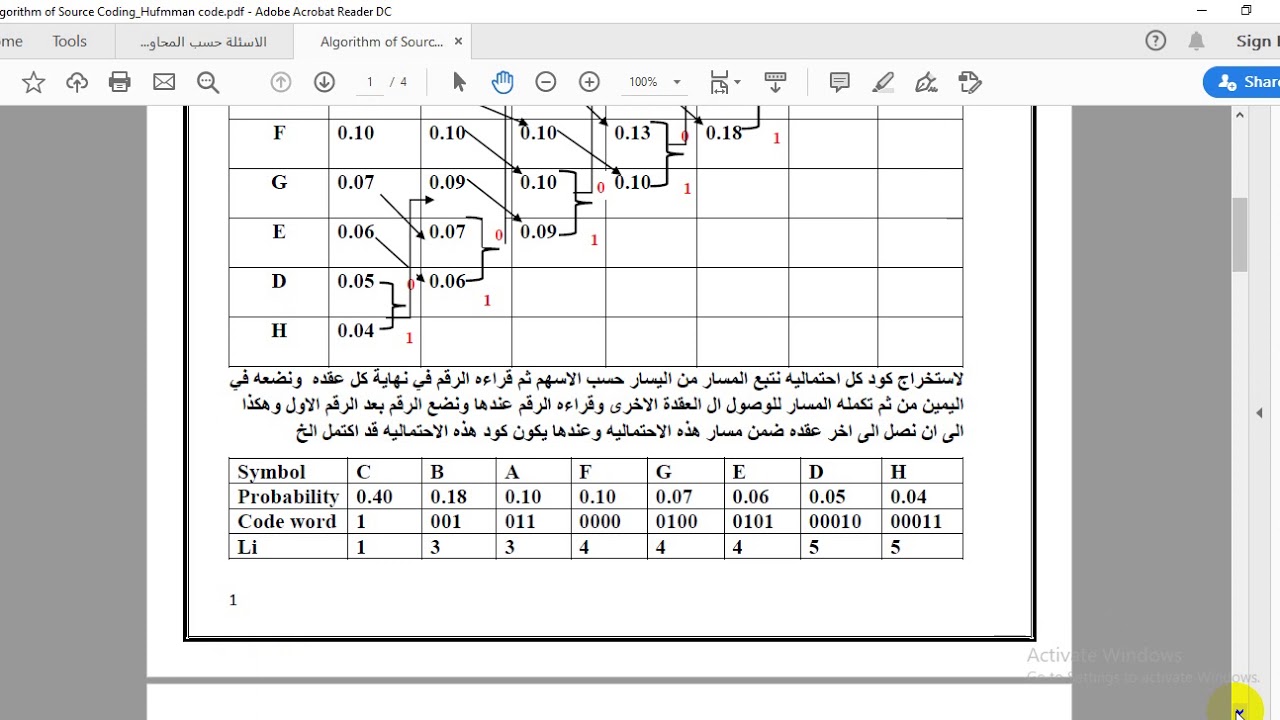Click Sign In link
Image resolution: width=1280 pixels, height=720 pixels.
[1257, 41]
